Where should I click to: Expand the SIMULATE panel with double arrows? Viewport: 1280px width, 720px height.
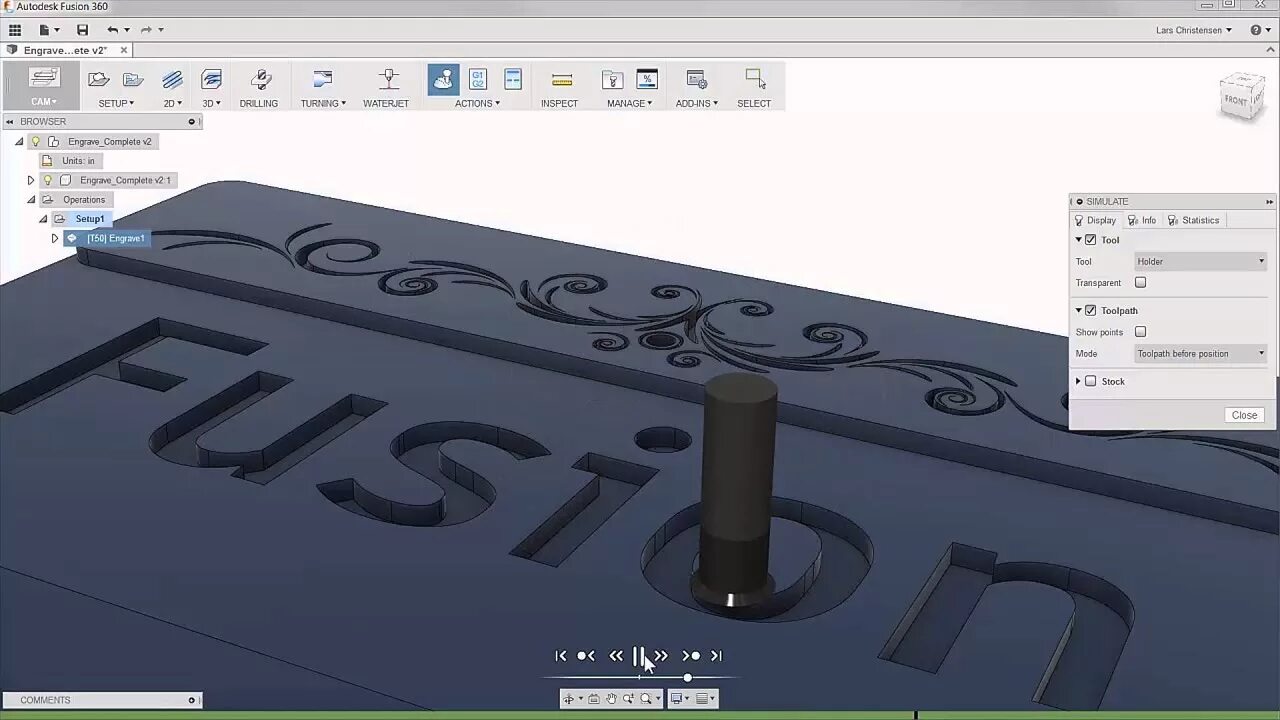click(x=1269, y=202)
